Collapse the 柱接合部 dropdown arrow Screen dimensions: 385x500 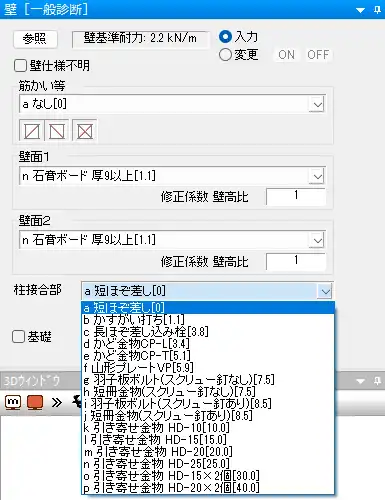325,291
